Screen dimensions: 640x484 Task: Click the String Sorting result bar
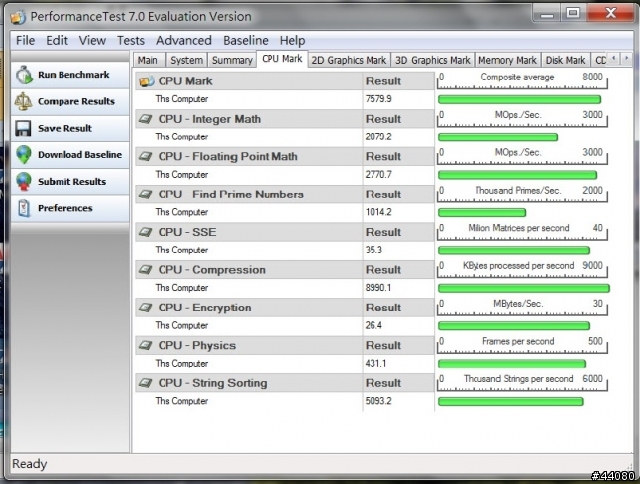click(511, 402)
